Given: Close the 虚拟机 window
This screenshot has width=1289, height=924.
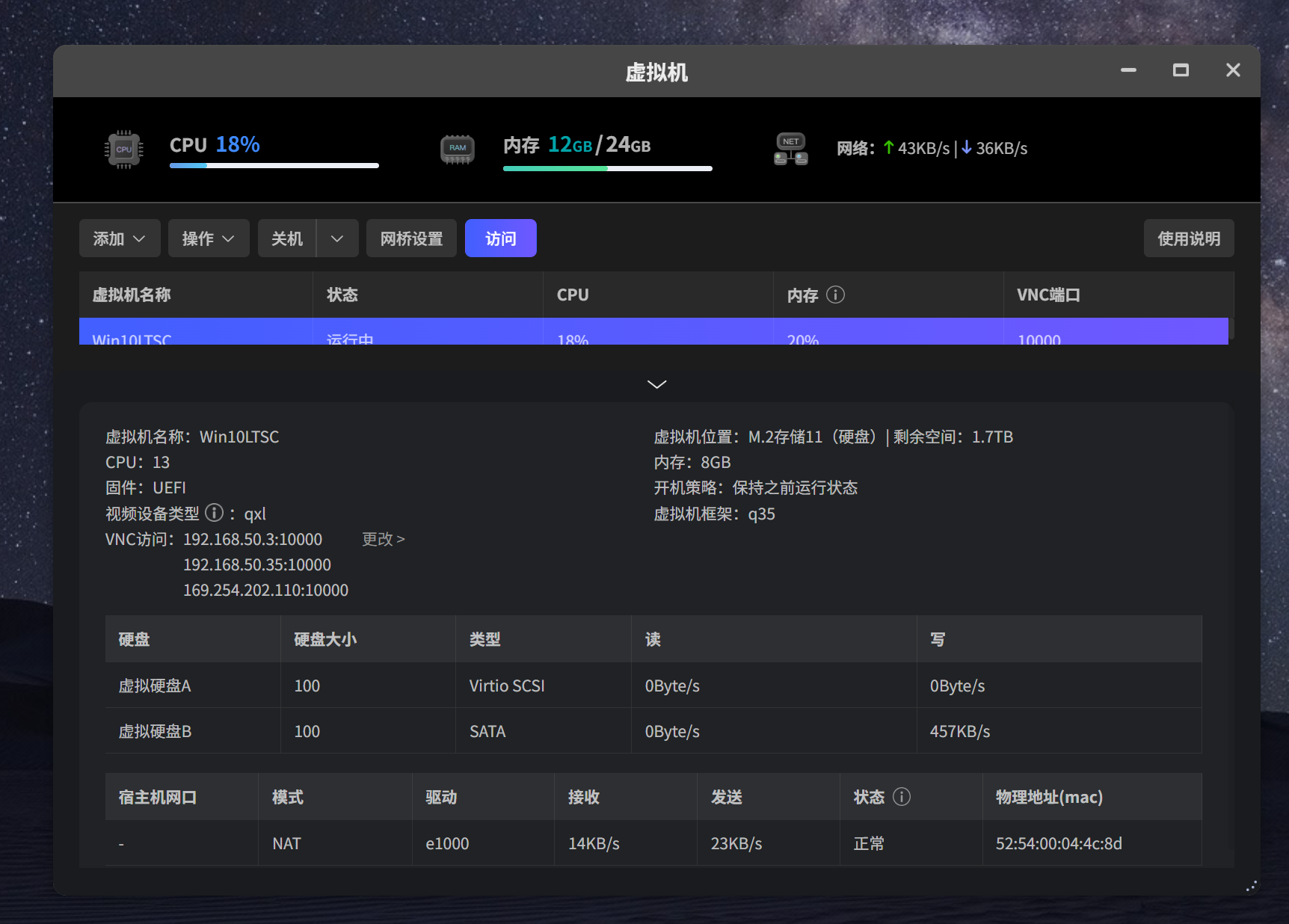Looking at the screenshot, I should tap(1233, 70).
